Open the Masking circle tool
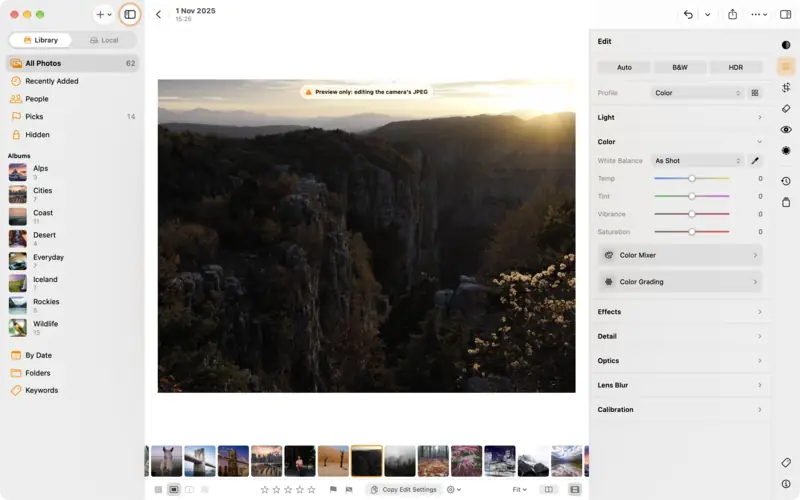Screen dimensions: 800x500 pyautogui.click(x=786, y=151)
